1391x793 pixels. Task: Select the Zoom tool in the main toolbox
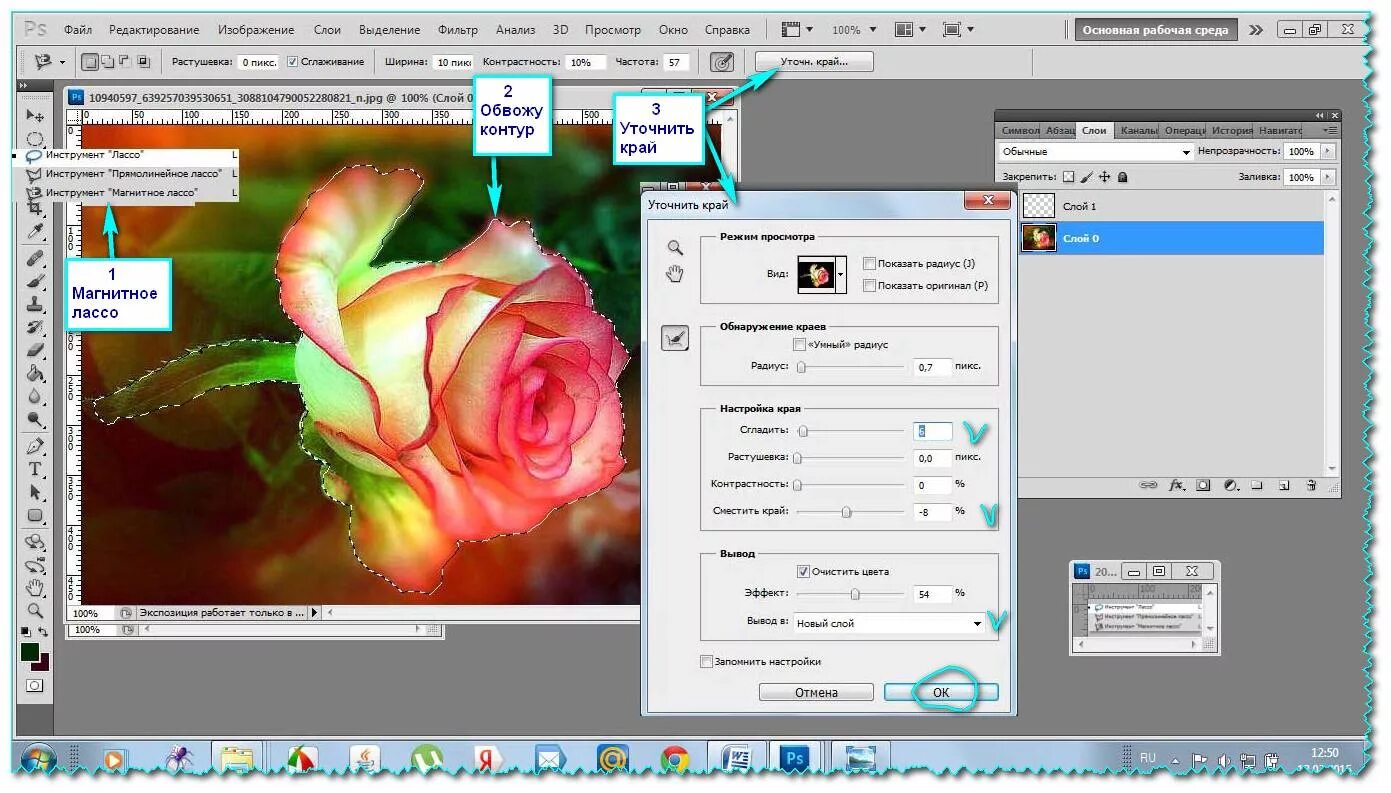pyautogui.click(x=35, y=610)
